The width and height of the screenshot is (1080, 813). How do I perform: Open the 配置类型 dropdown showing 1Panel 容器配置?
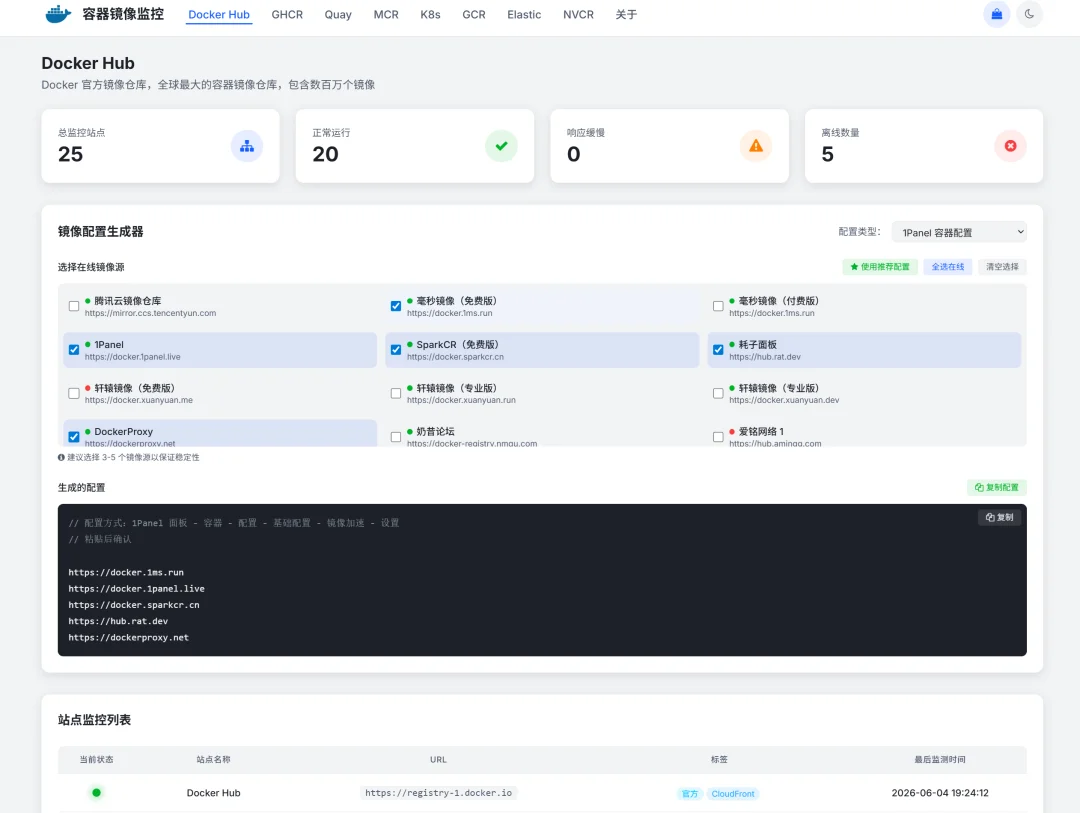click(x=959, y=232)
